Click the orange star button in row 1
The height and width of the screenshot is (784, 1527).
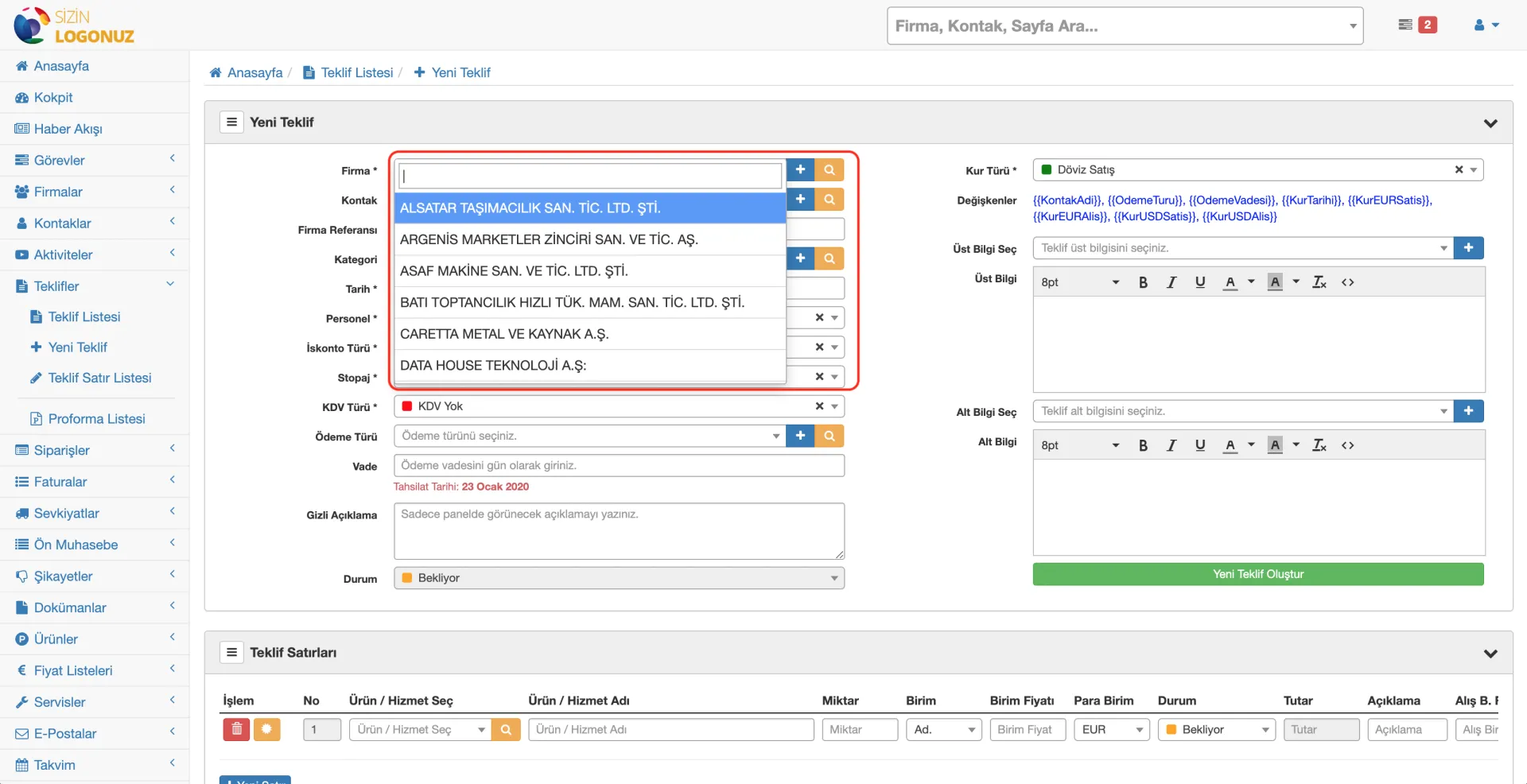click(267, 729)
